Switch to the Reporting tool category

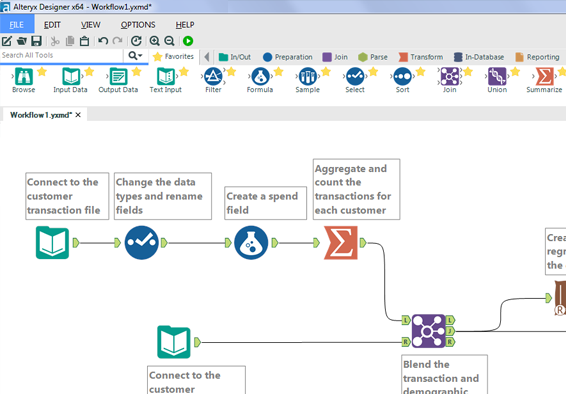[x=537, y=57]
